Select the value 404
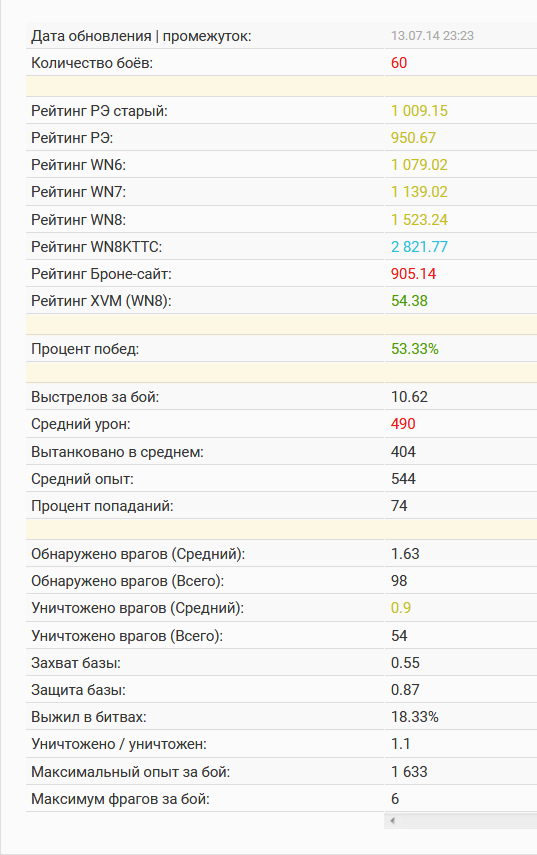The height and width of the screenshot is (855, 537). [x=403, y=452]
